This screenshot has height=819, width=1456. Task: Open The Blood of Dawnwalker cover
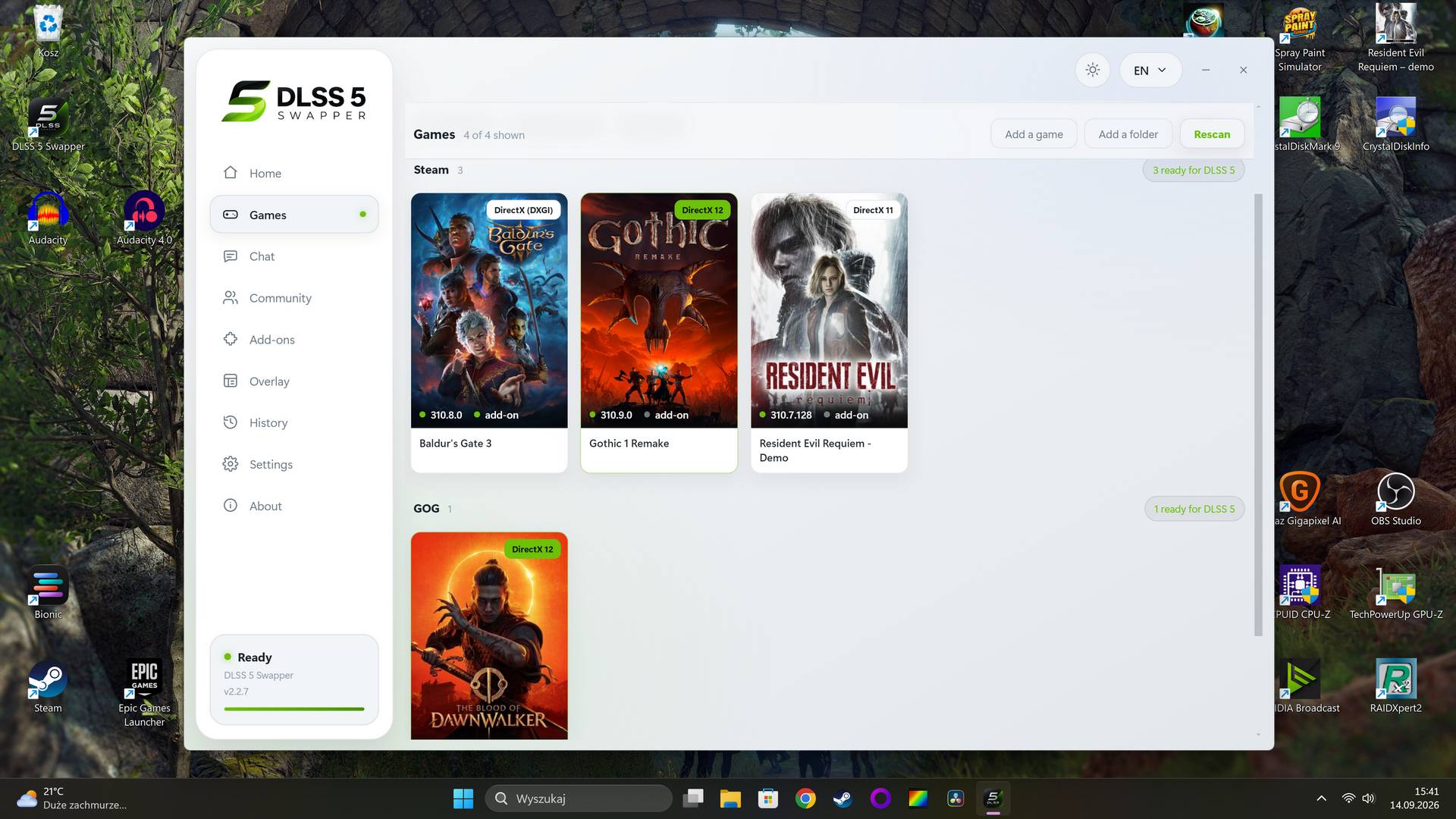pyautogui.click(x=489, y=635)
